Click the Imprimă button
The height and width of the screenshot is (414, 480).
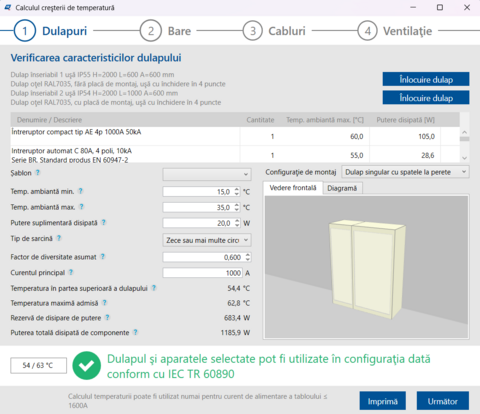(x=383, y=401)
